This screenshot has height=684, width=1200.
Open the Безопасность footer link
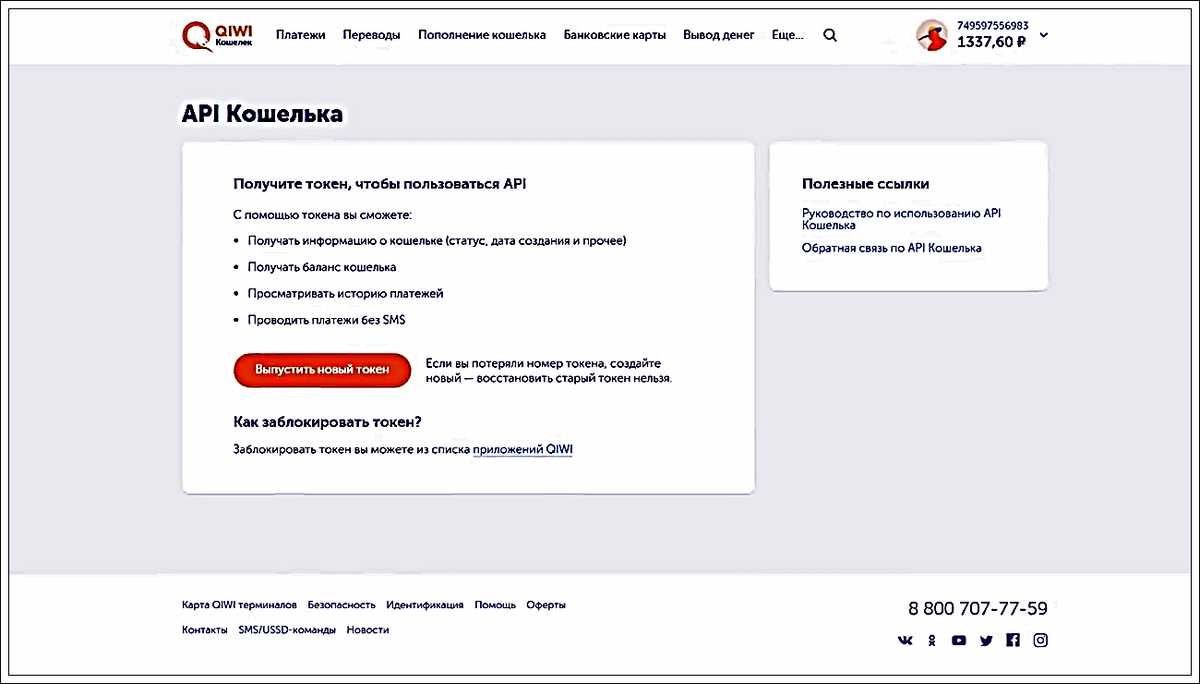[342, 605]
